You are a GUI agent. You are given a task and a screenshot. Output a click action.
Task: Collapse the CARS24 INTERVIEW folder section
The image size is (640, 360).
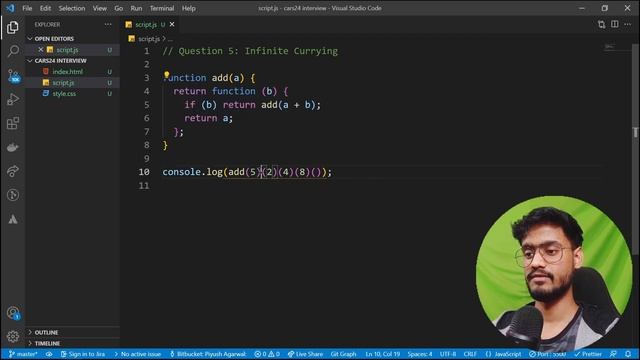point(73,60)
